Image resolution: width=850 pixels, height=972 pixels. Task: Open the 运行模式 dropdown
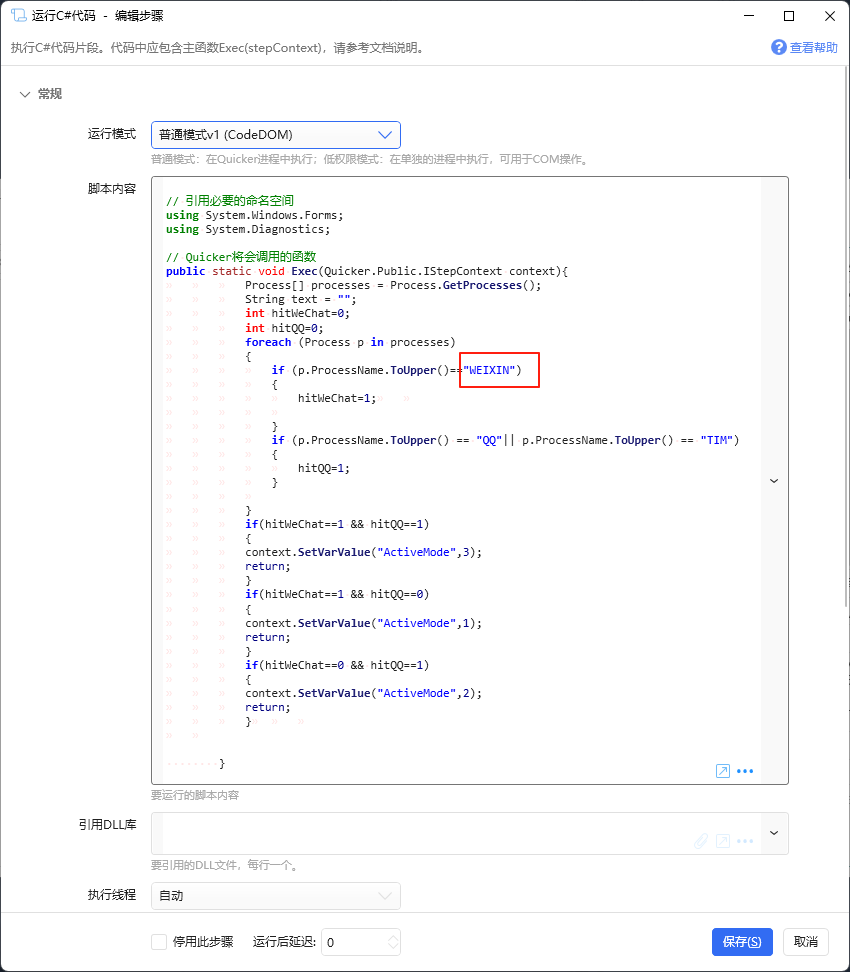(276, 135)
